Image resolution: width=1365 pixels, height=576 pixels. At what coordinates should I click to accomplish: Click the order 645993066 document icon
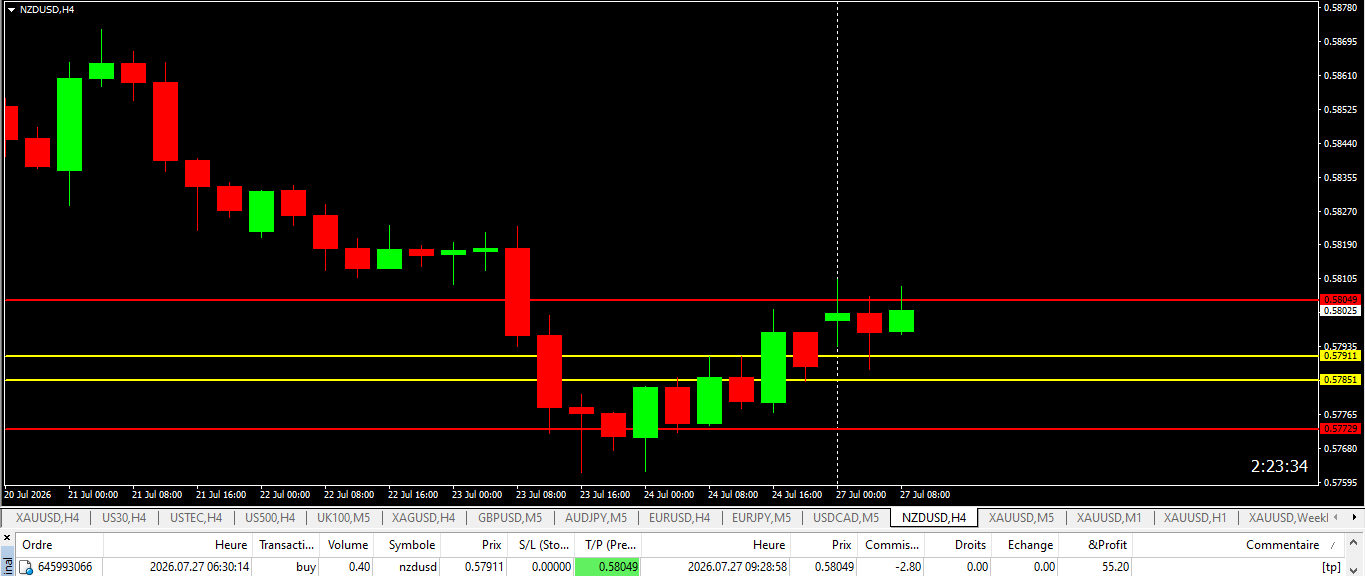pyautogui.click(x=27, y=567)
